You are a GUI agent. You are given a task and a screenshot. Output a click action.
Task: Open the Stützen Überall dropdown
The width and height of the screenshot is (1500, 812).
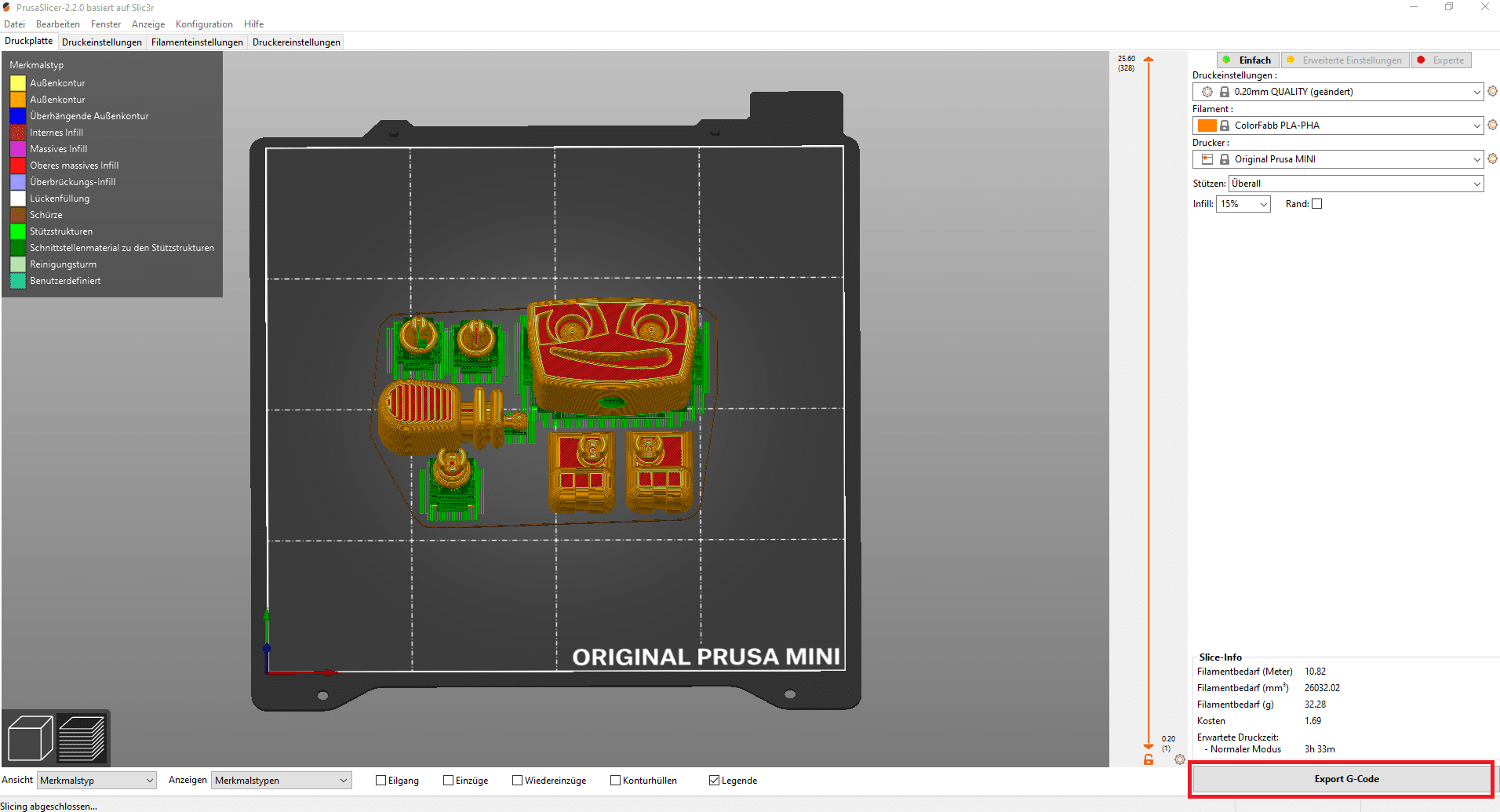tap(1356, 184)
